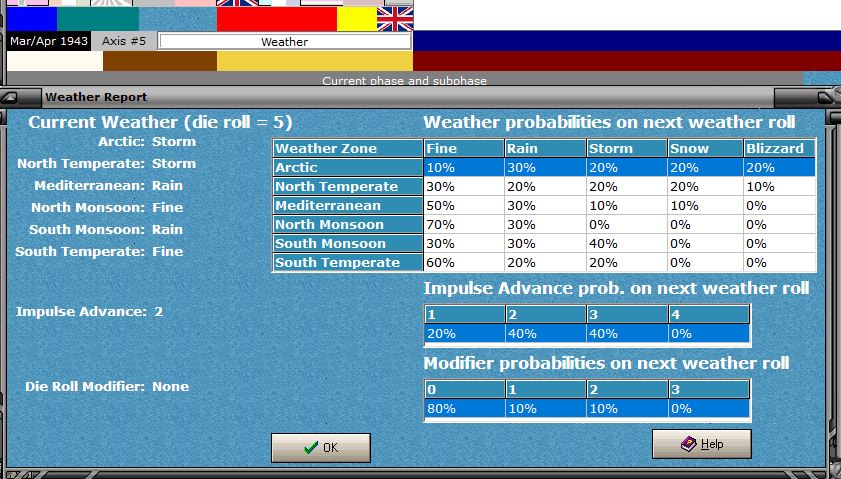Select the bright red color block
841x479 pixels.
(x=277, y=19)
